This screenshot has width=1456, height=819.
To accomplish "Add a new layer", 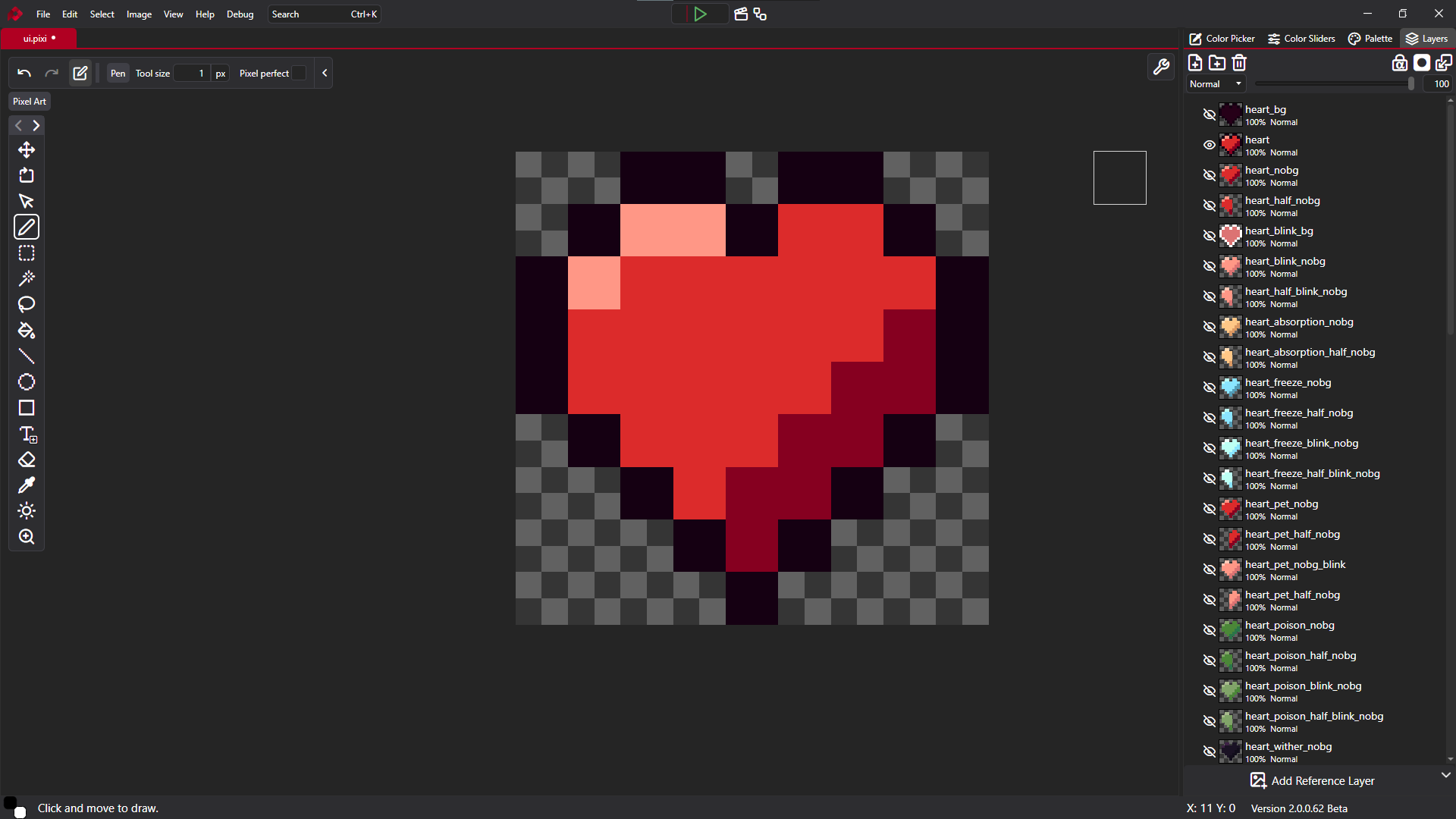I will 1195,63.
